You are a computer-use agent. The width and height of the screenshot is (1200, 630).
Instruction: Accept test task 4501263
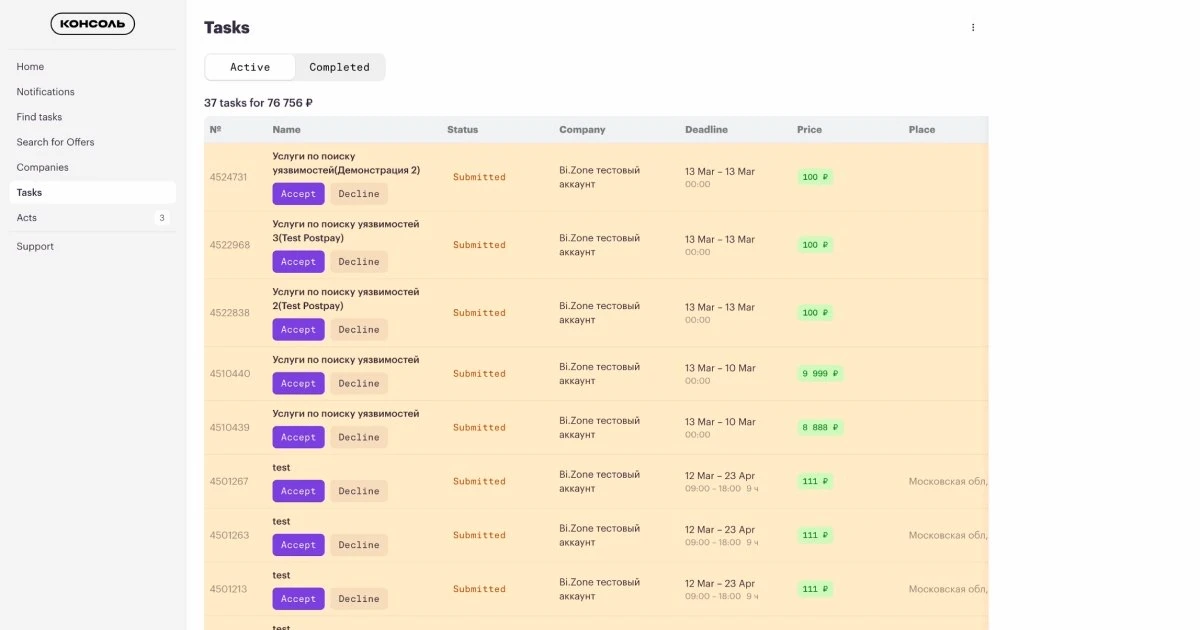298,546
